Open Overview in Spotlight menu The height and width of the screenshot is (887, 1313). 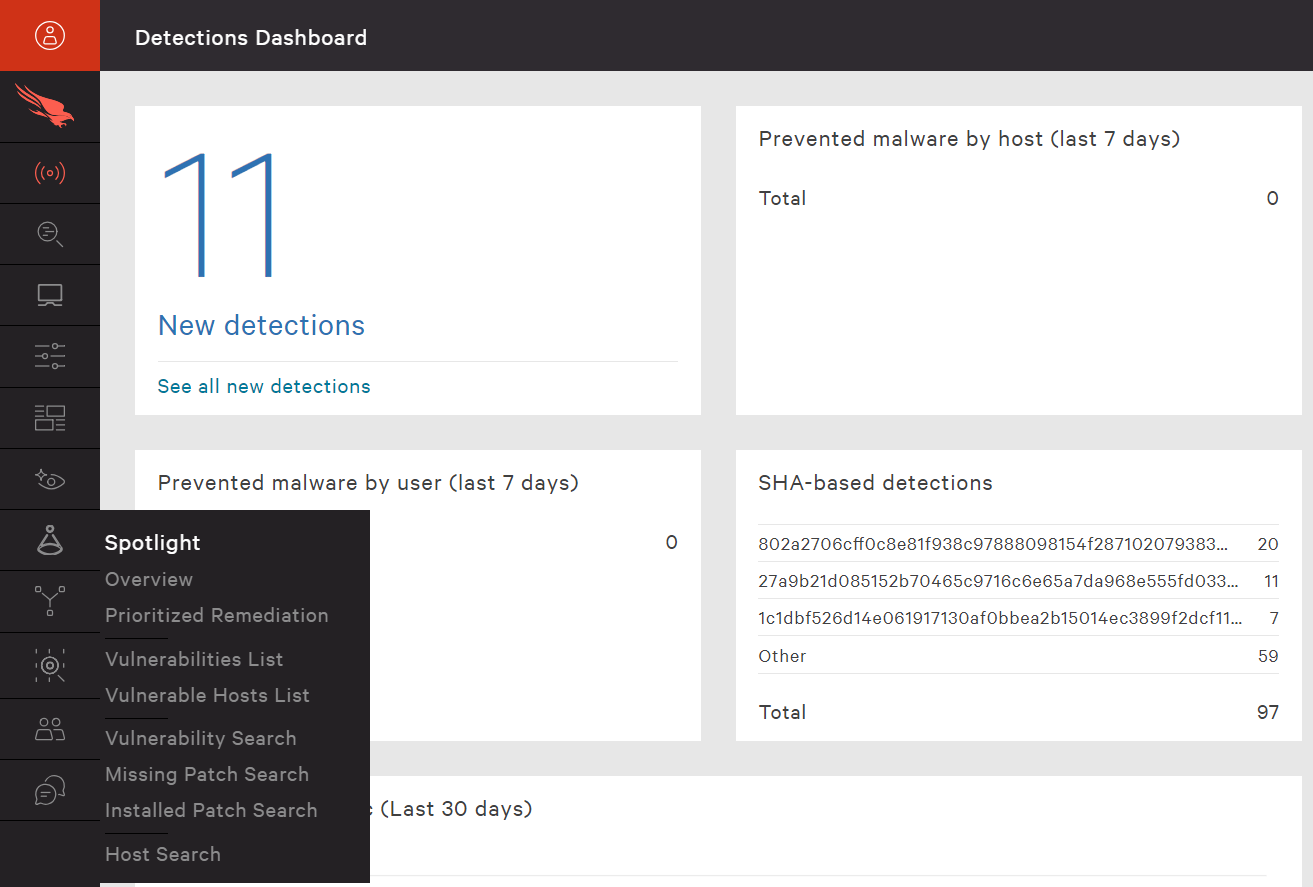pyautogui.click(x=149, y=579)
